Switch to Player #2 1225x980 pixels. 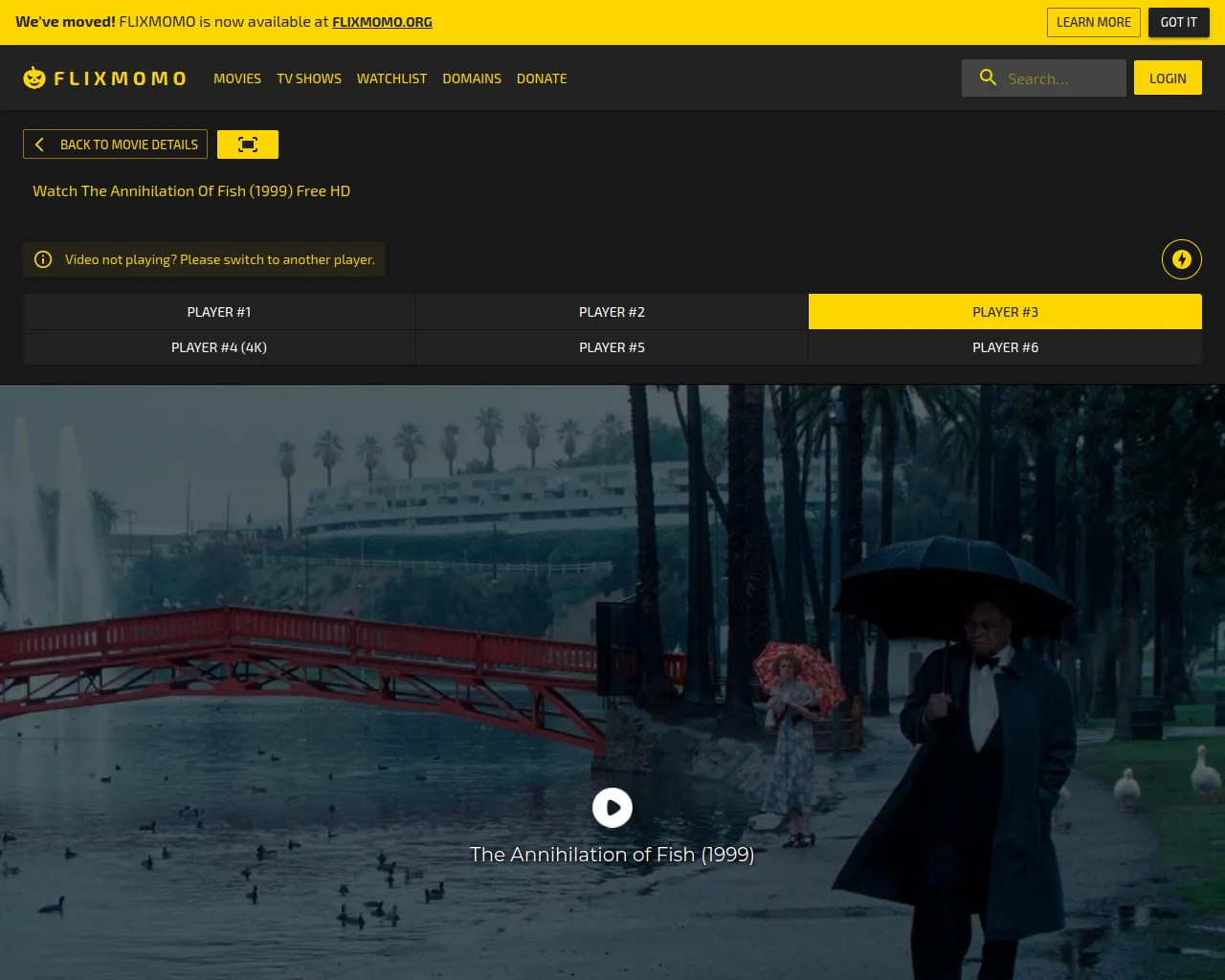pyautogui.click(x=612, y=312)
